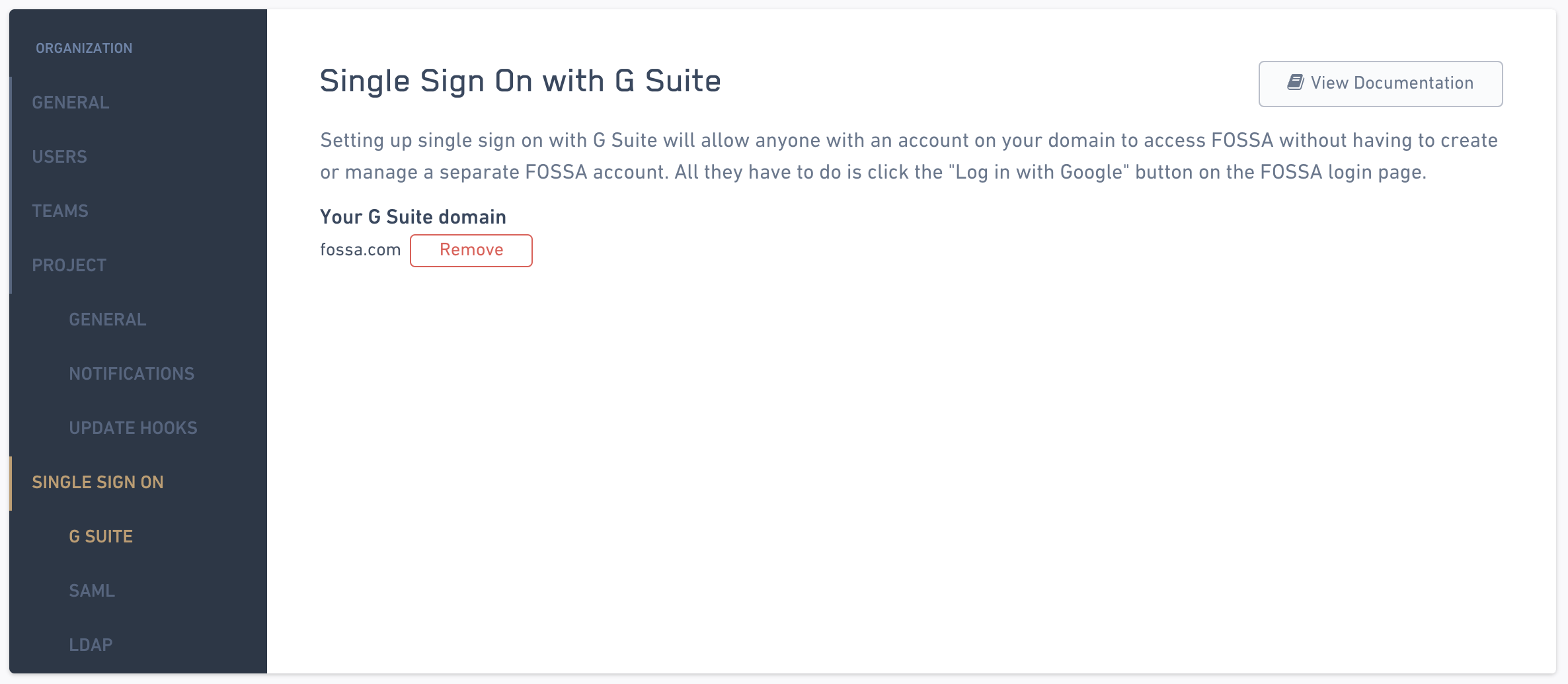Click the Organization sidebar header
This screenshot has height=684, width=1568.
(84, 48)
